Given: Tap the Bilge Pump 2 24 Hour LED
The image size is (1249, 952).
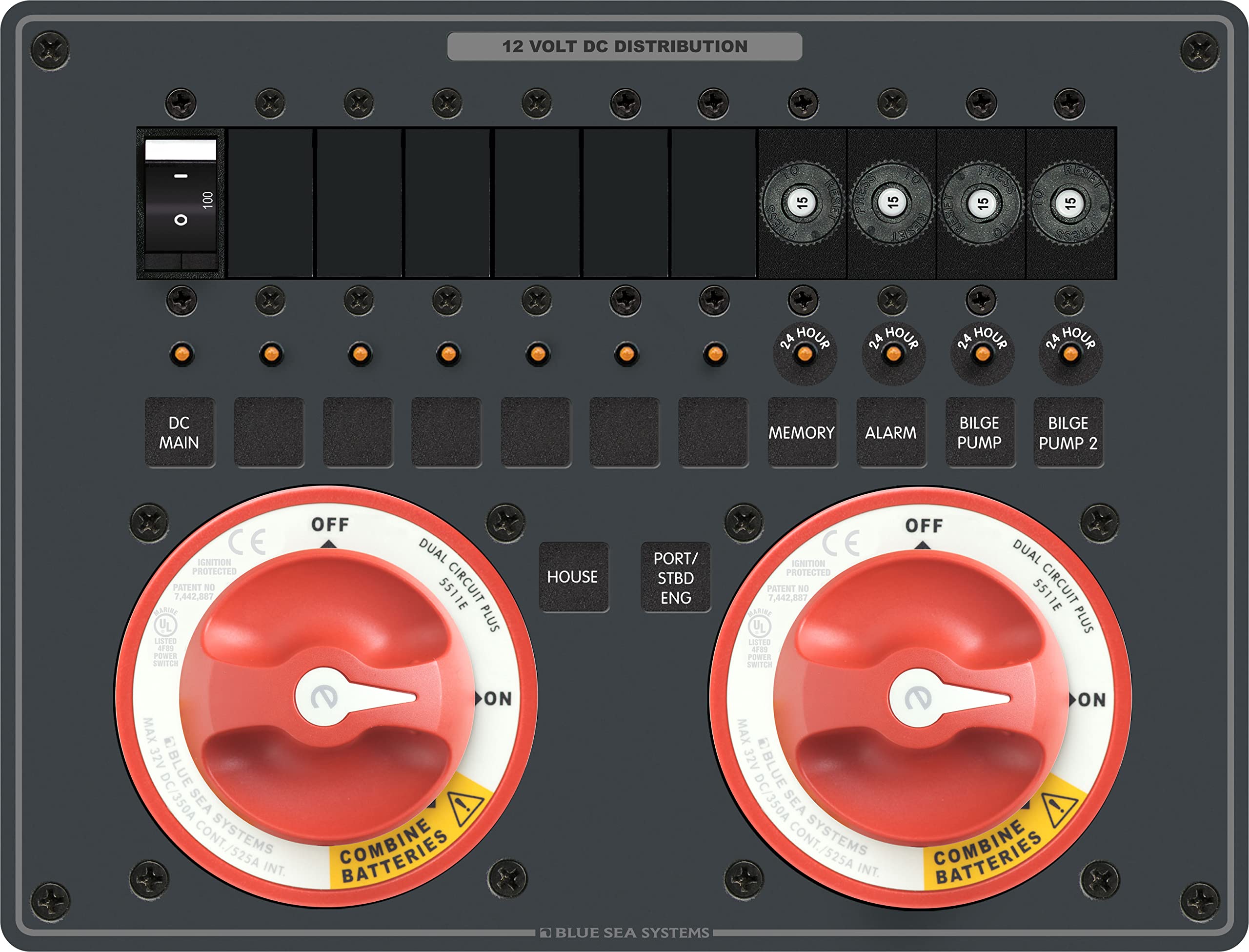Looking at the screenshot, I should coord(1070,355).
